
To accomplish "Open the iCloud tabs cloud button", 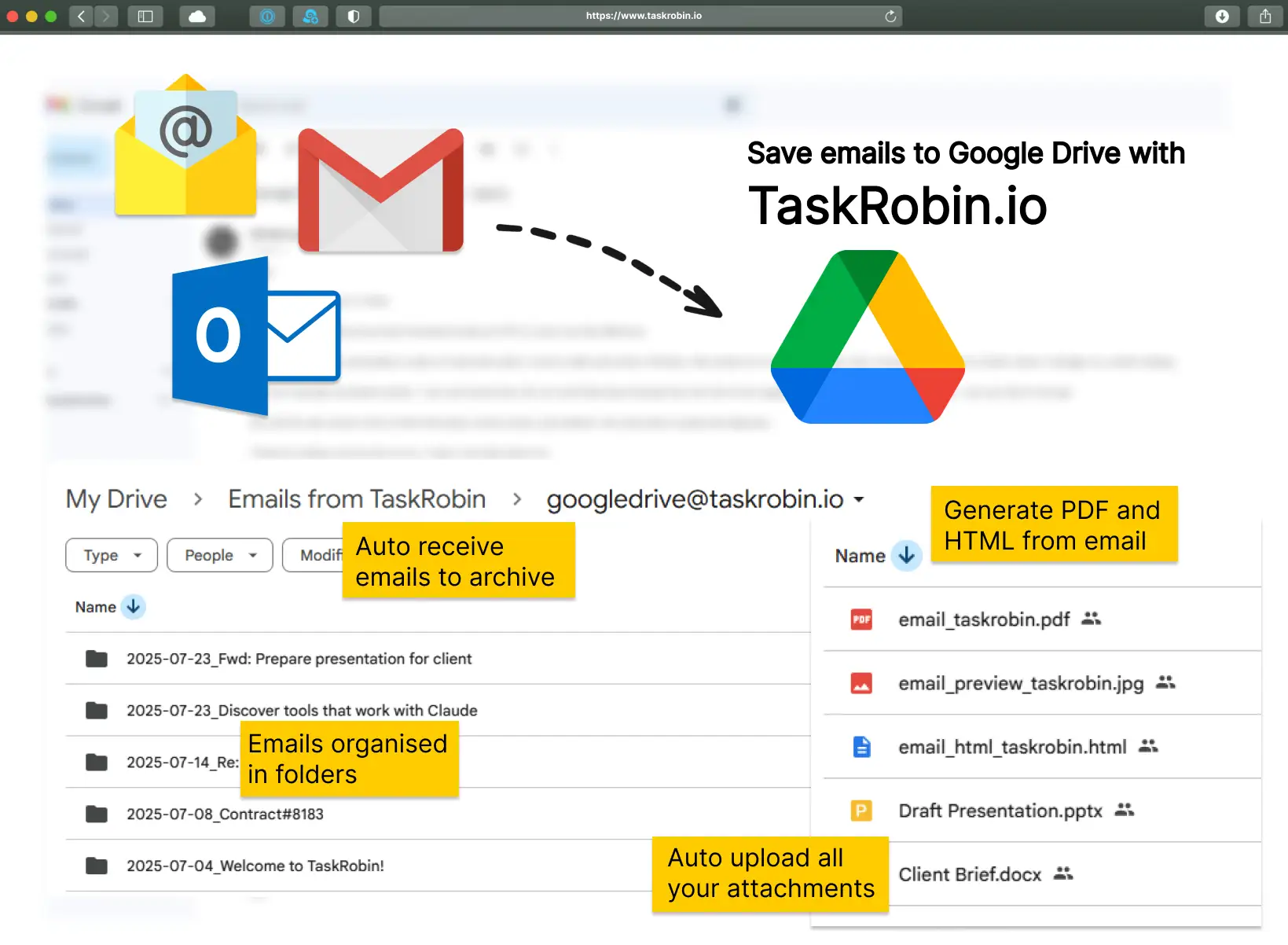I will click(197, 17).
